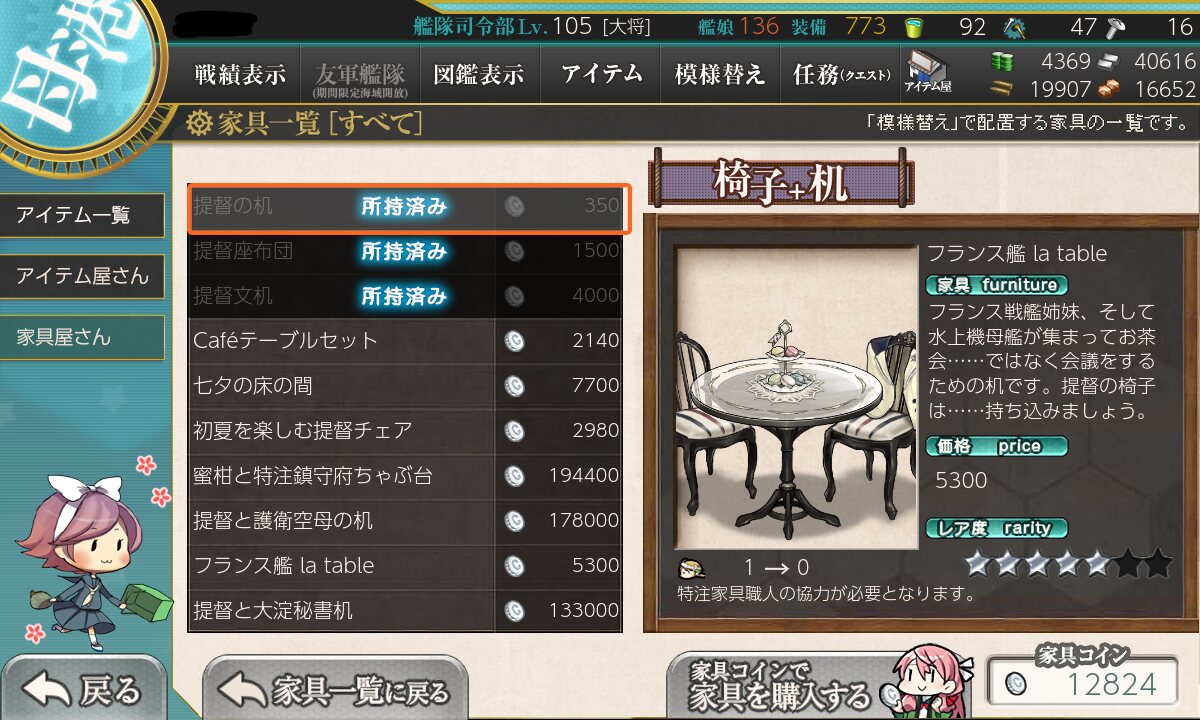
Task: Open 模様替え in the top menu
Action: pyautogui.click(x=718, y=74)
